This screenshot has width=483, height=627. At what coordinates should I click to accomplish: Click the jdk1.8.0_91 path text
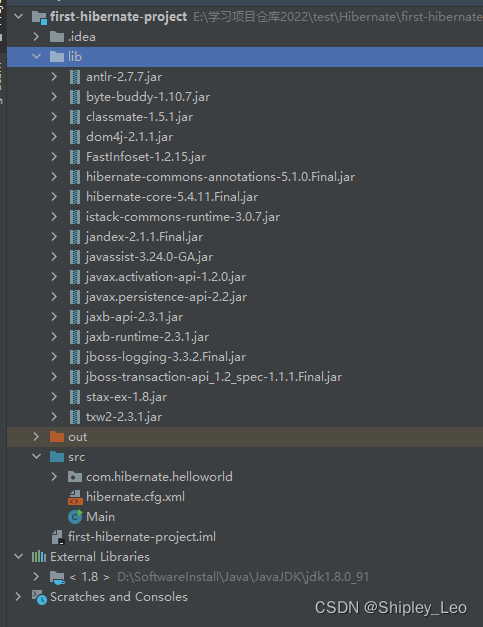tap(243, 577)
